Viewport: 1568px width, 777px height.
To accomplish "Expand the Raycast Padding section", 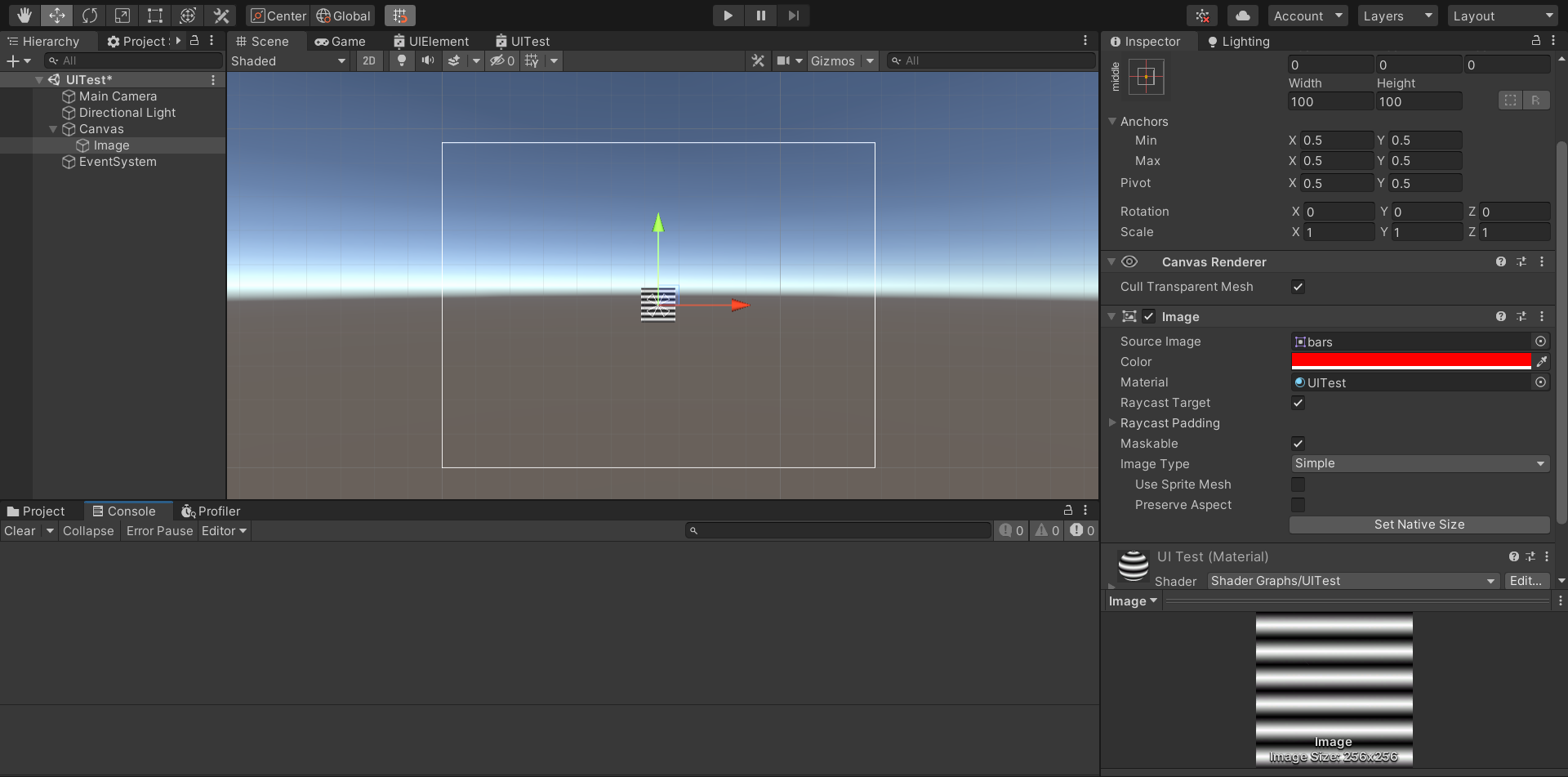I will click(1112, 423).
